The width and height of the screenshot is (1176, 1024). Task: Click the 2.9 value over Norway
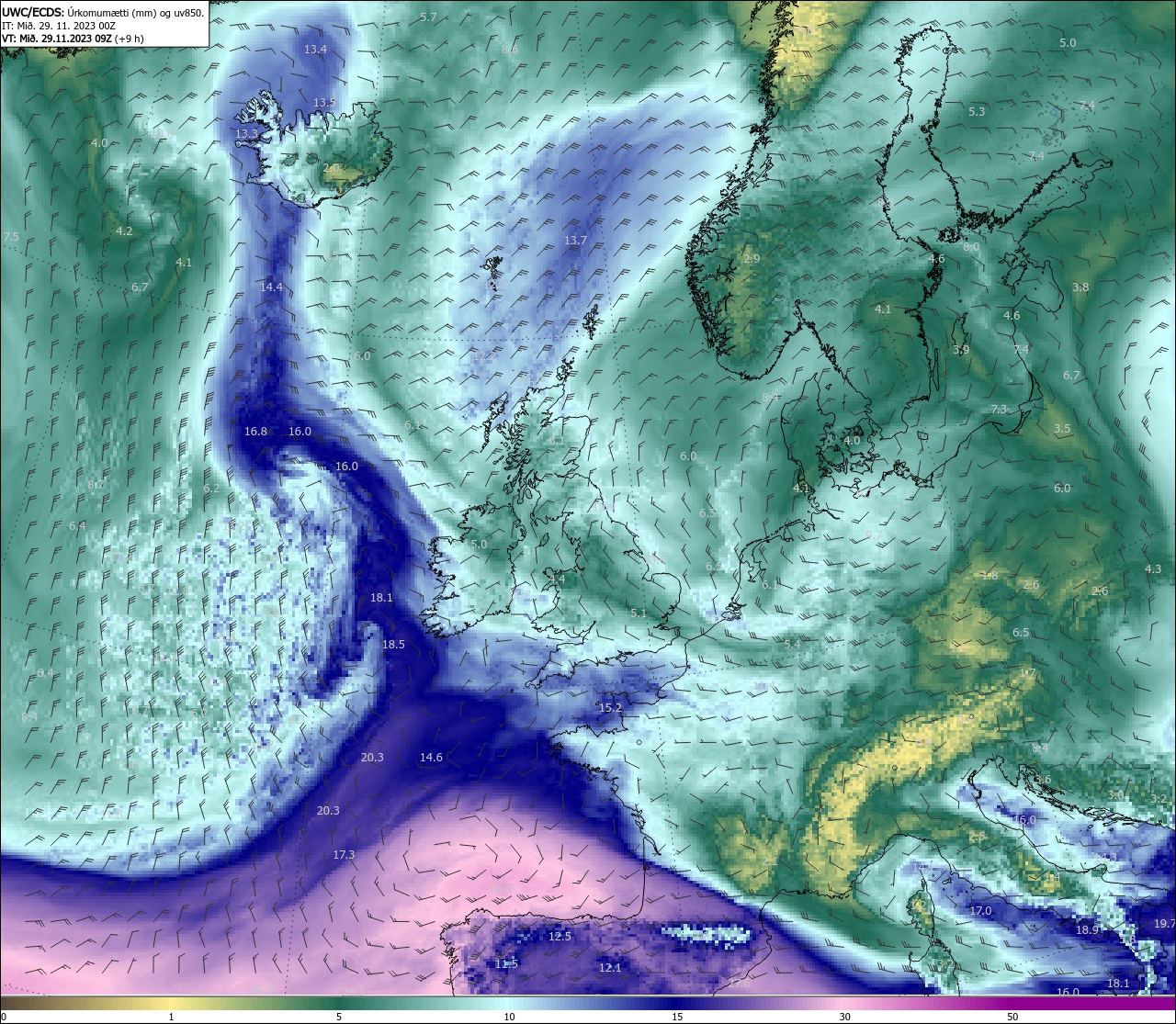pyautogui.click(x=752, y=259)
